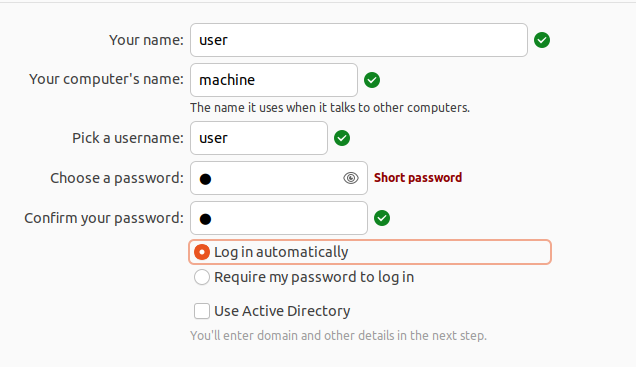Click the Confirm your password label
The image size is (636, 367).
point(104,218)
